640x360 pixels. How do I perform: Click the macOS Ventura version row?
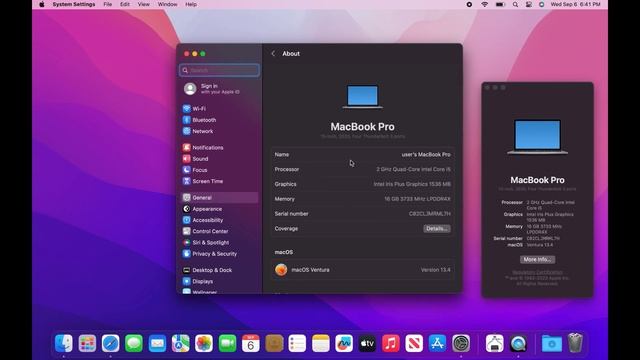coord(363,270)
